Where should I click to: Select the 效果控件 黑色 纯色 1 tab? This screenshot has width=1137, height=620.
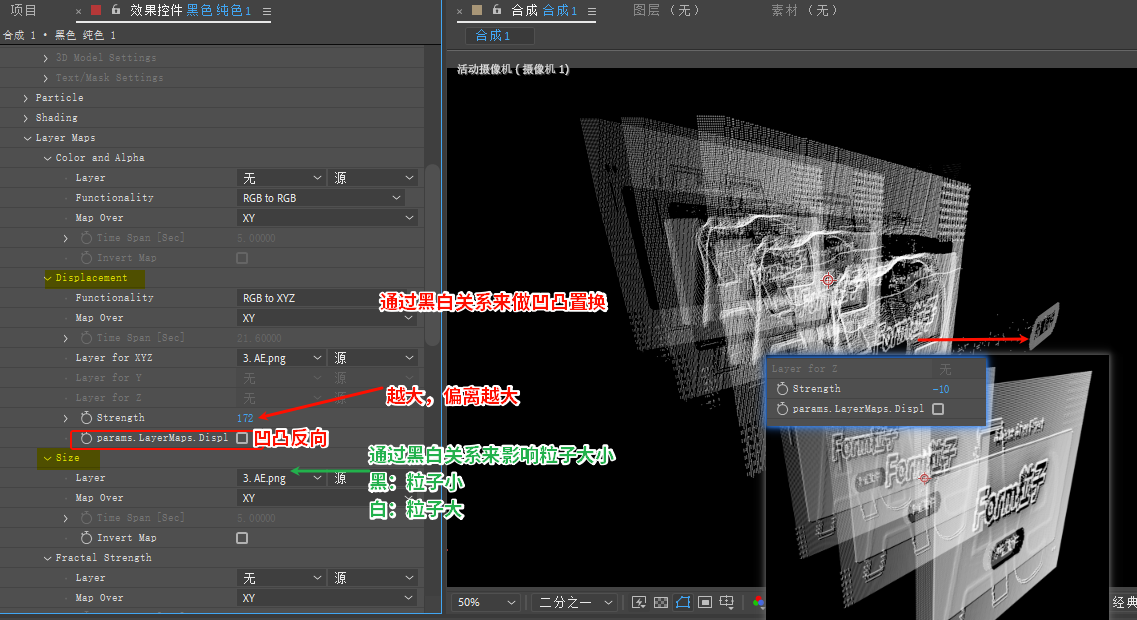(x=190, y=10)
